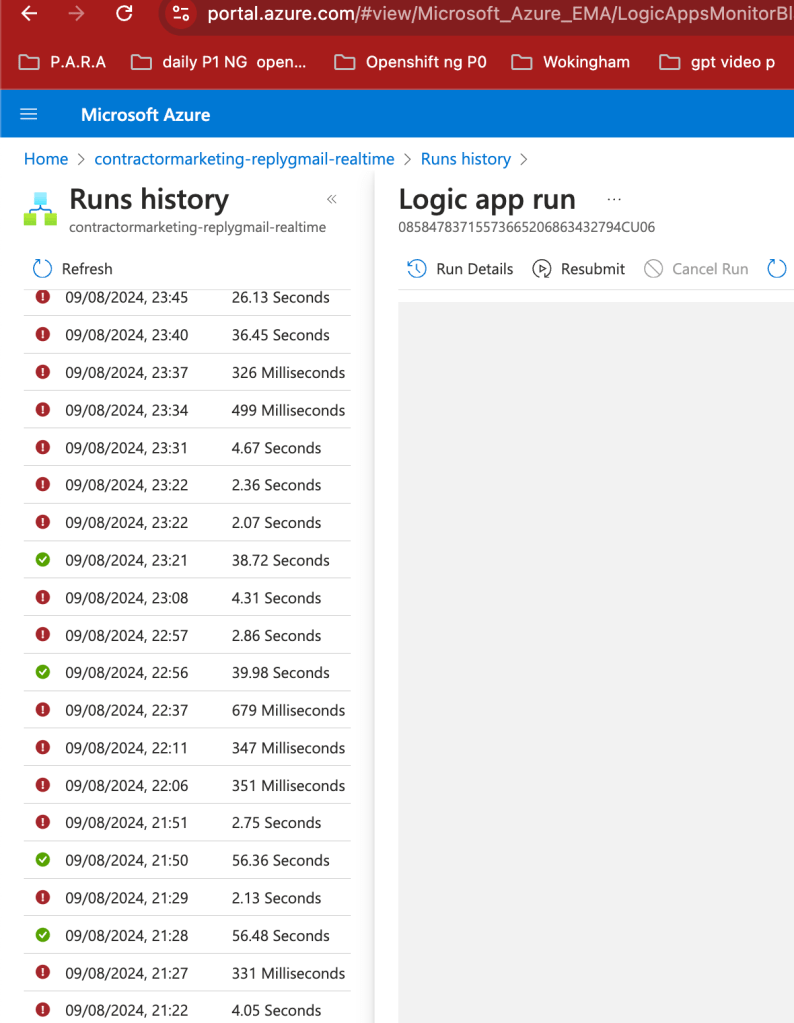Open the Runs history breadcrumb

click(x=466, y=159)
